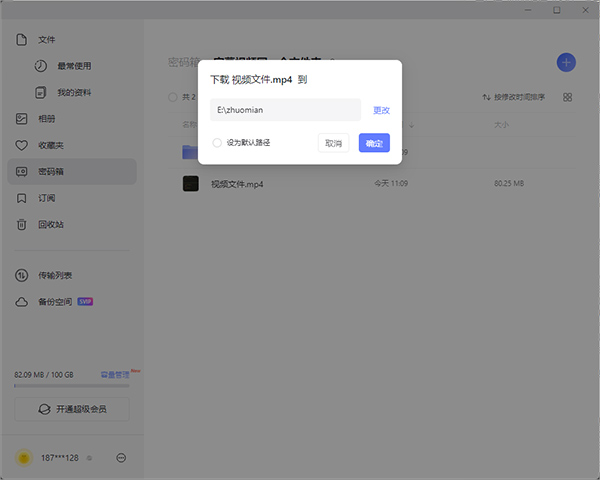600x480 pixels.
Task: Click the 回收站 trash icon
Action: coord(21,224)
